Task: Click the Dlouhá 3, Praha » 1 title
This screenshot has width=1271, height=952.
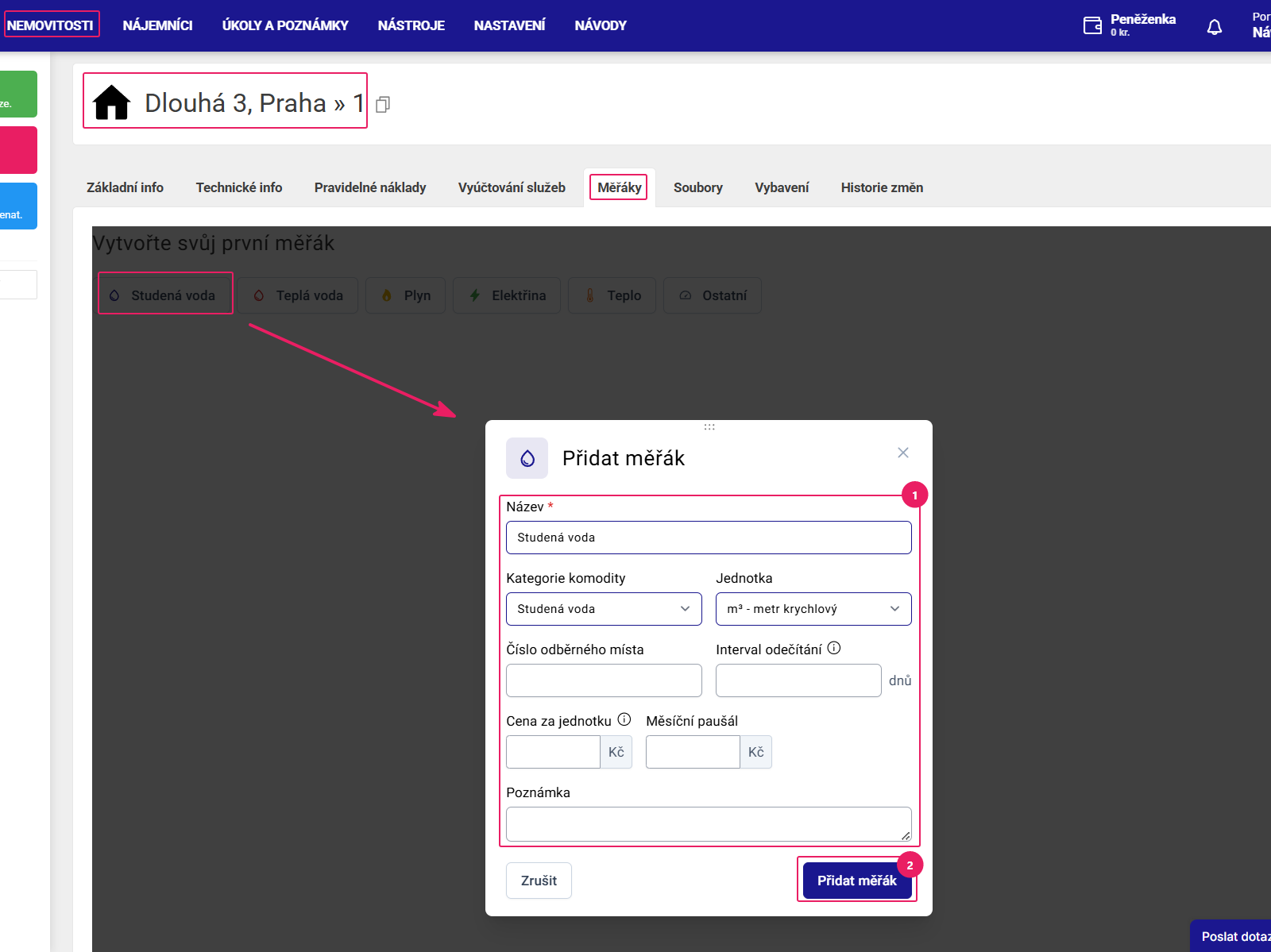Action: pyautogui.click(x=254, y=103)
